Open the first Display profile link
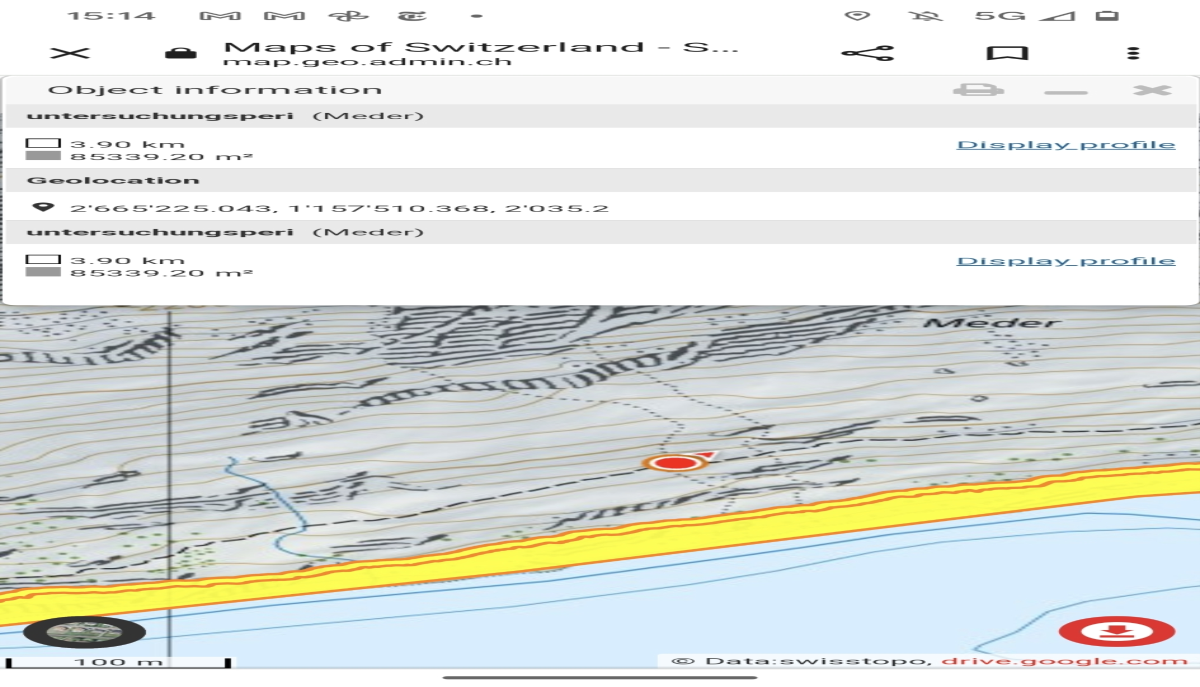This screenshot has height=687, width=1200. click(1065, 144)
